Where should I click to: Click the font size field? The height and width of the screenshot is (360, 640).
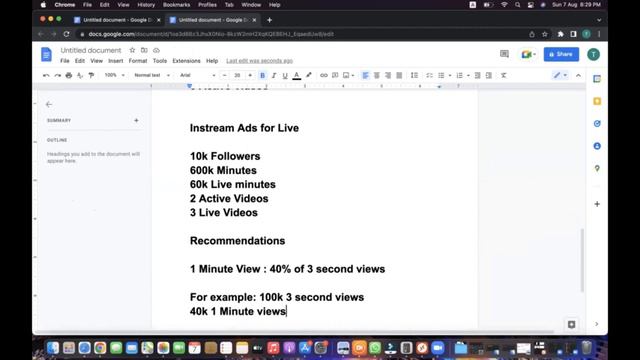tap(237, 75)
